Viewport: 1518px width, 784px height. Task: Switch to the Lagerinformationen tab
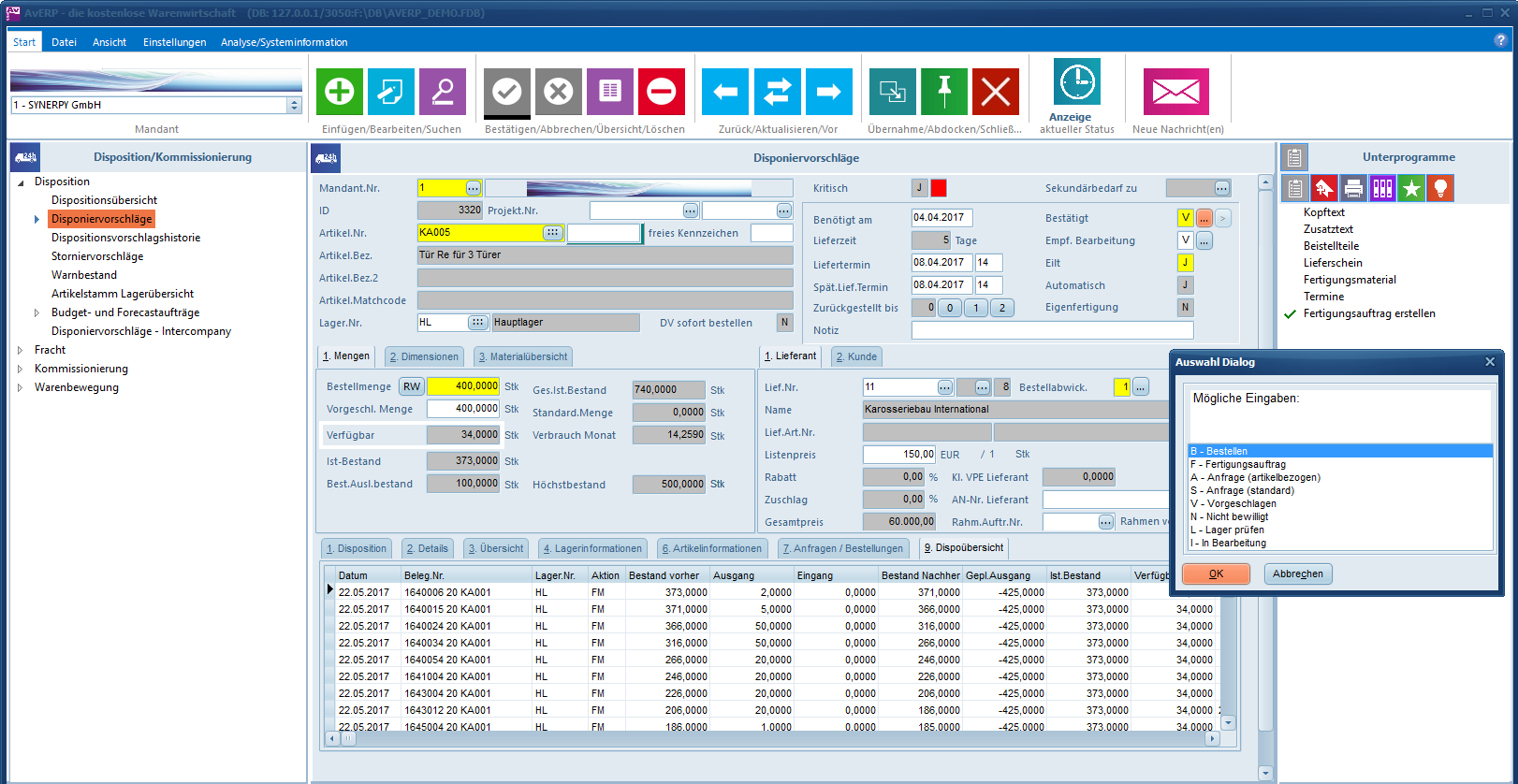click(592, 549)
